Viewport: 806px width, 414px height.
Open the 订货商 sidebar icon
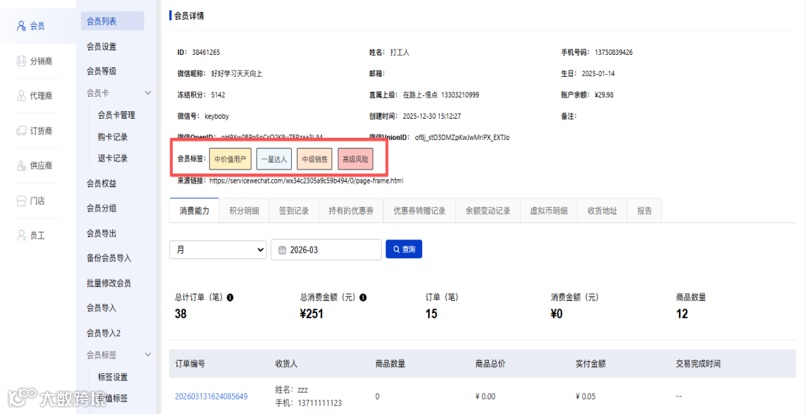(x=21, y=131)
